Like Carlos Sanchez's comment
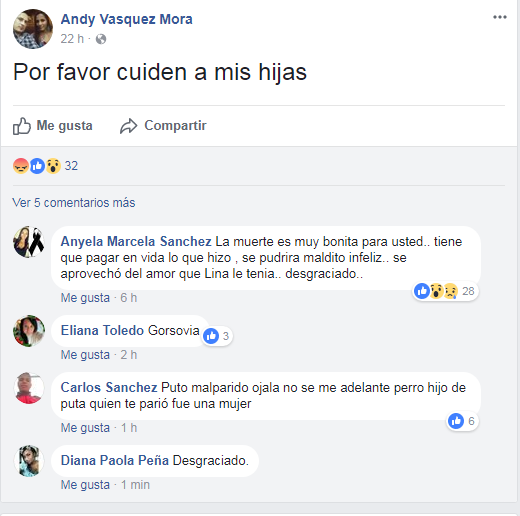This screenshot has width=520, height=516. point(85,428)
